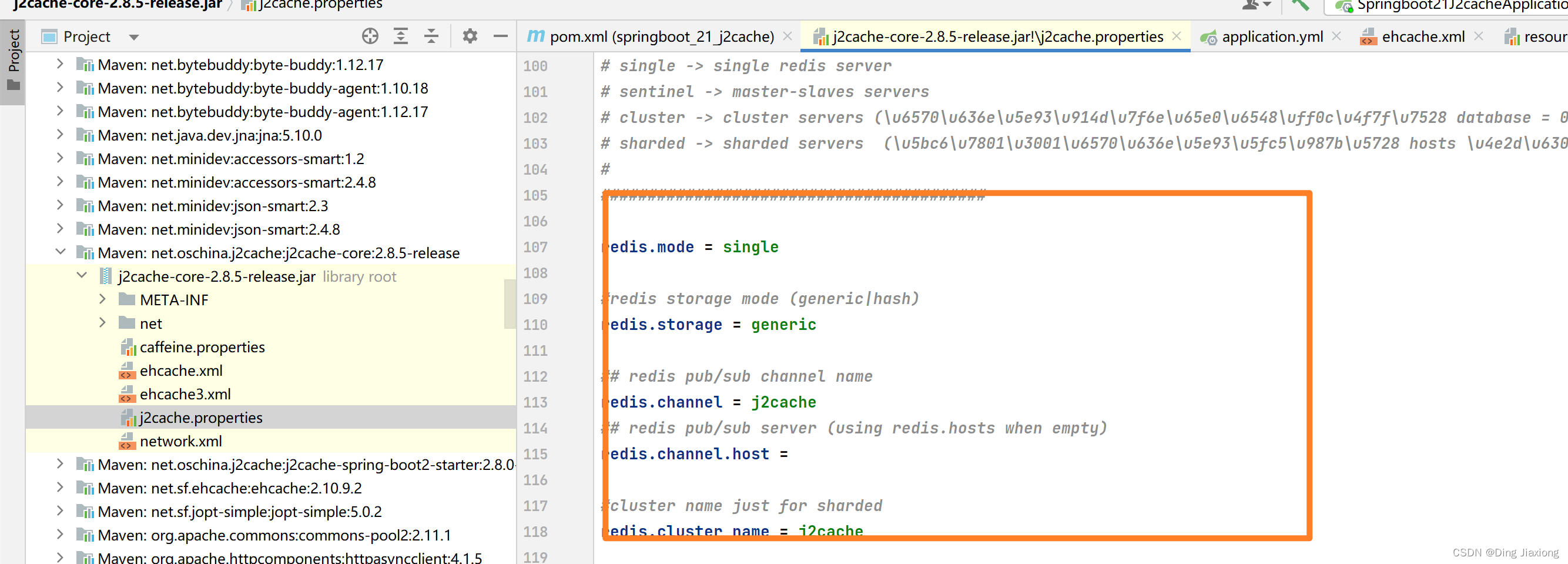Expand Maven json-smart:2.3 node
This screenshot has width=1568, height=564.
pyautogui.click(x=60, y=205)
